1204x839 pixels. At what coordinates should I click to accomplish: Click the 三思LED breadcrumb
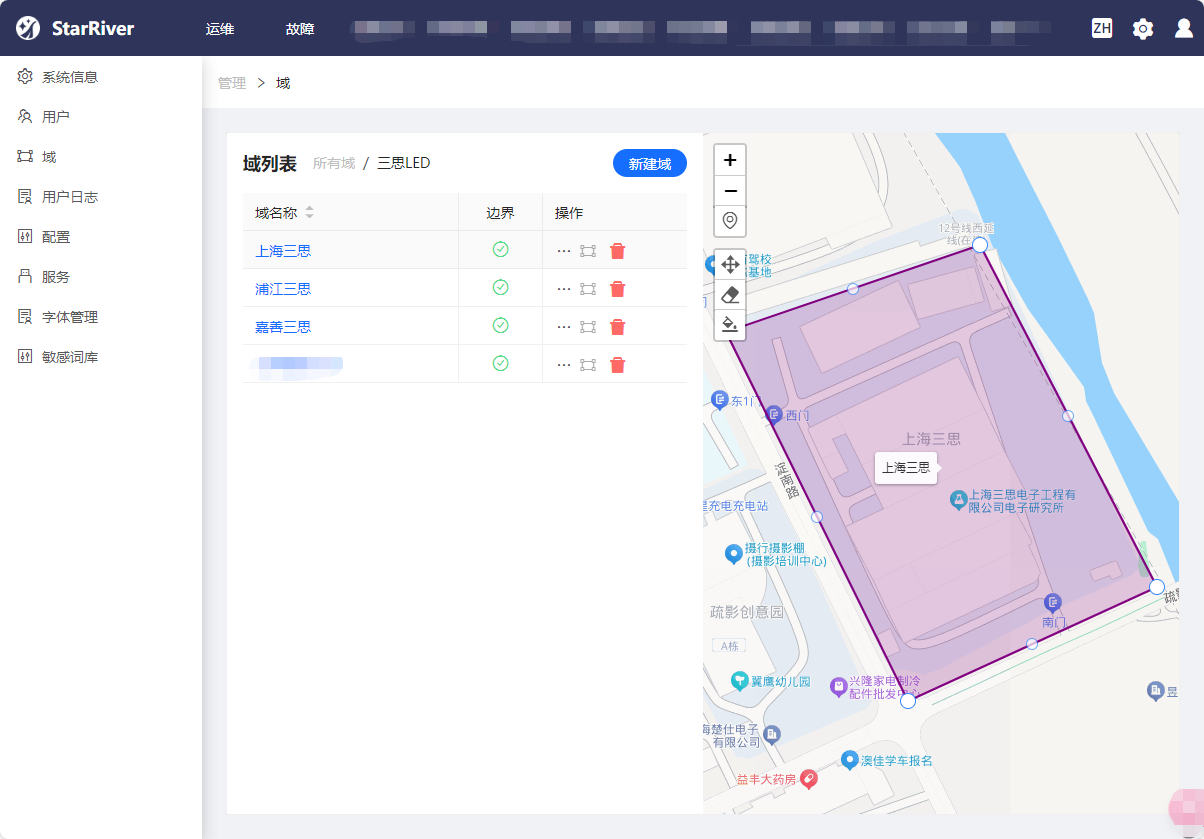404,163
